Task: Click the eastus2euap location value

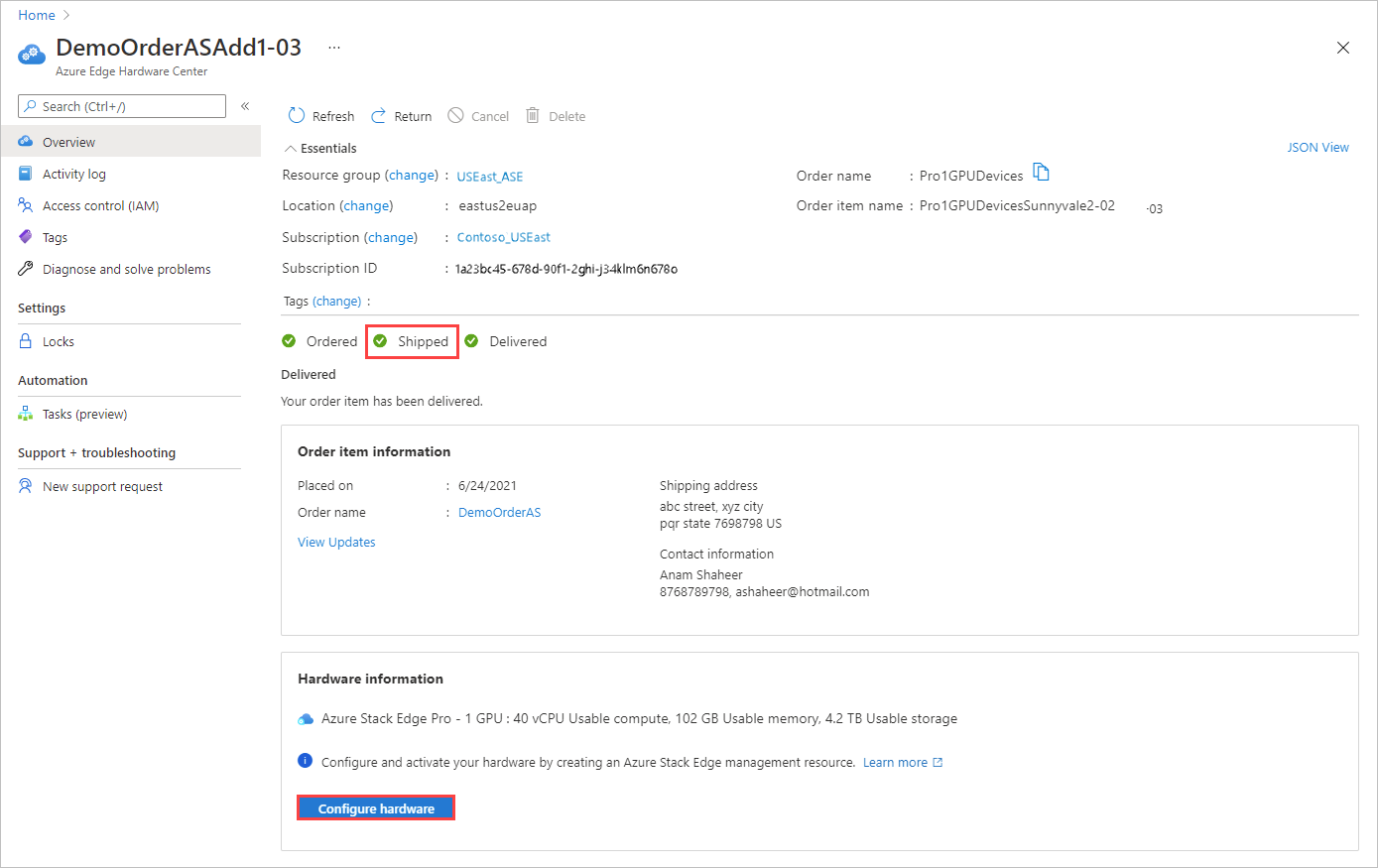Action: (x=497, y=206)
